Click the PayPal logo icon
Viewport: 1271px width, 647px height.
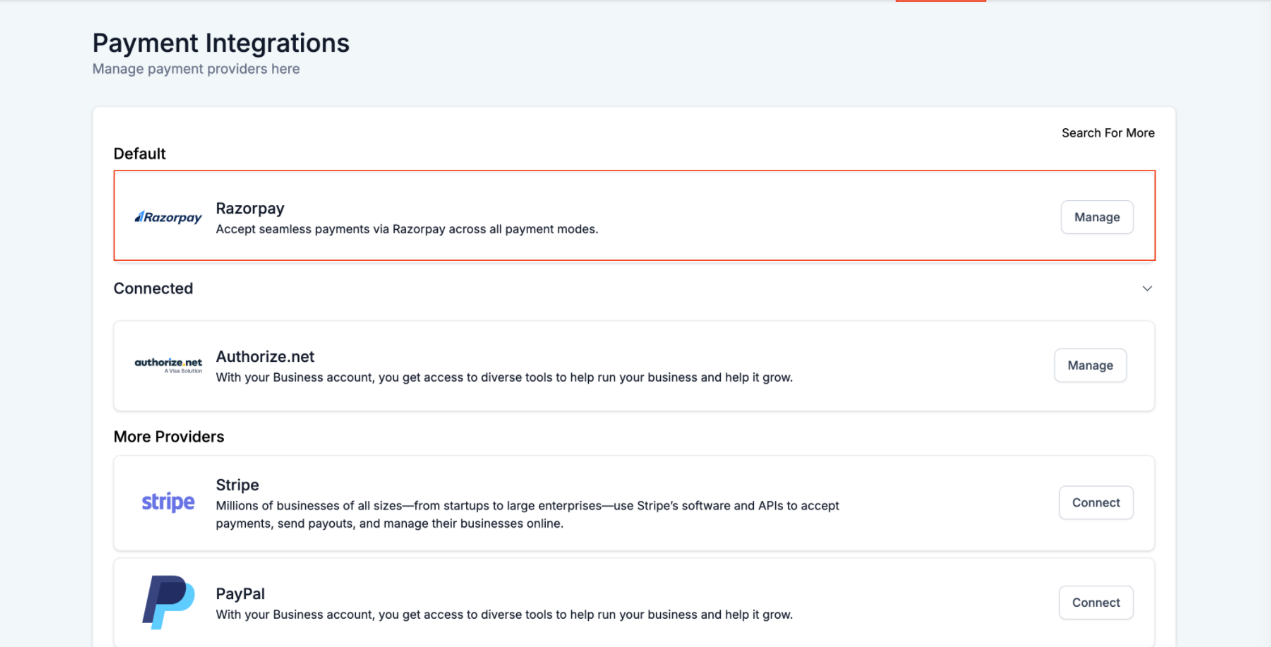(x=168, y=602)
